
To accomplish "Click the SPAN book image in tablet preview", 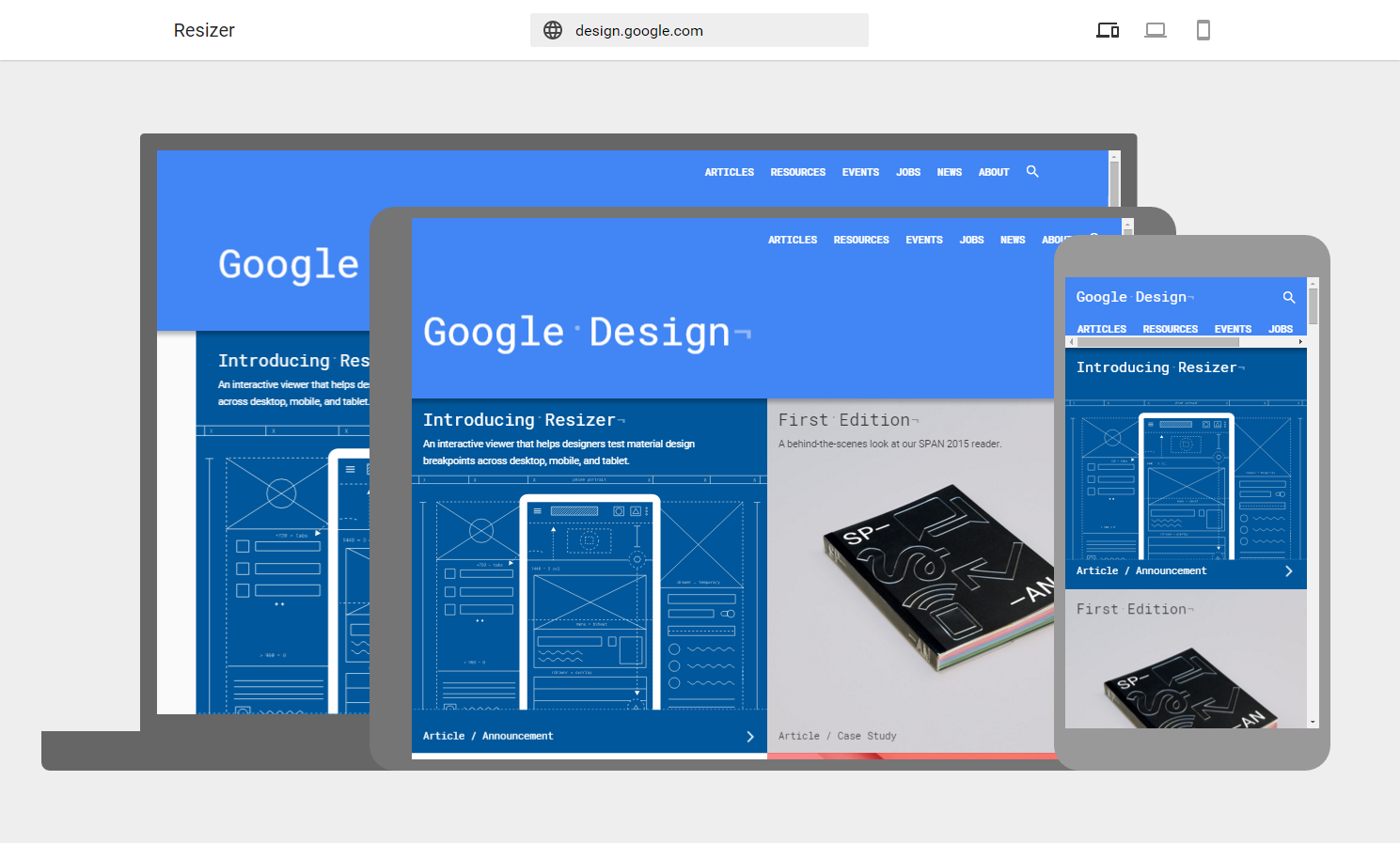I will (938, 576).
